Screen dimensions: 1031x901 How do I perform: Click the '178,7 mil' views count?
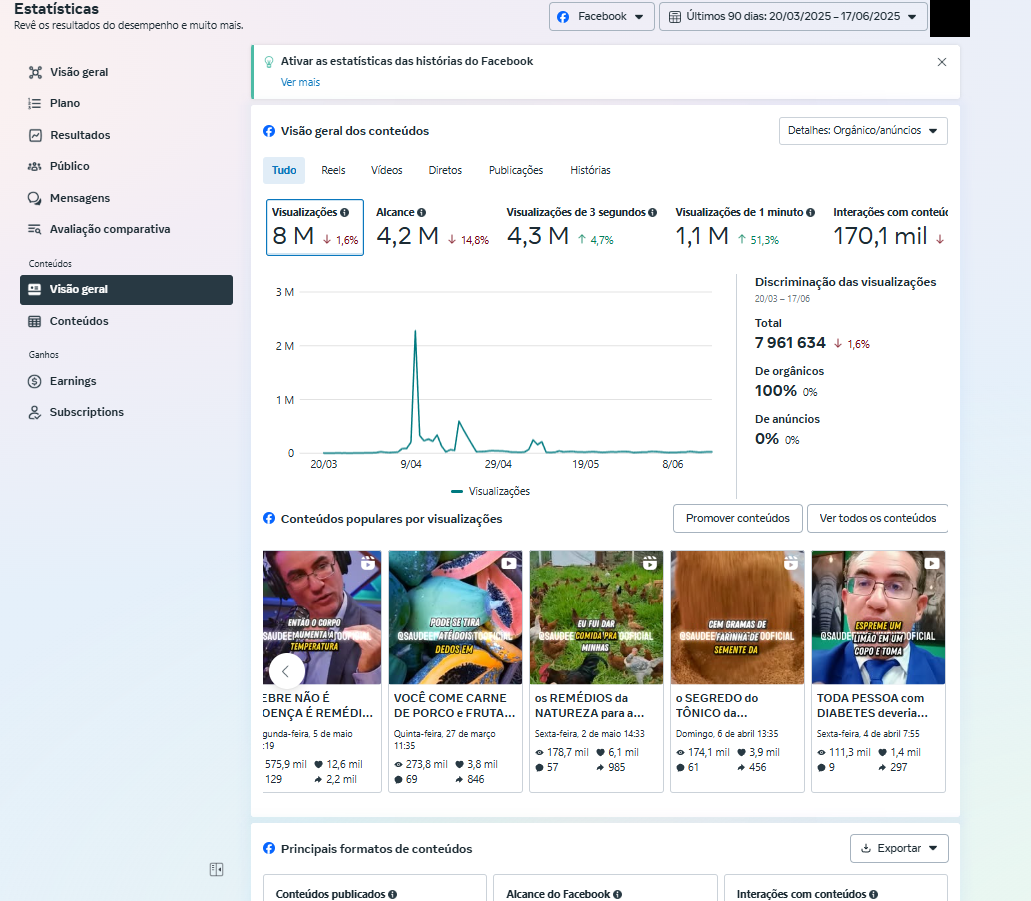pos(567,752)
